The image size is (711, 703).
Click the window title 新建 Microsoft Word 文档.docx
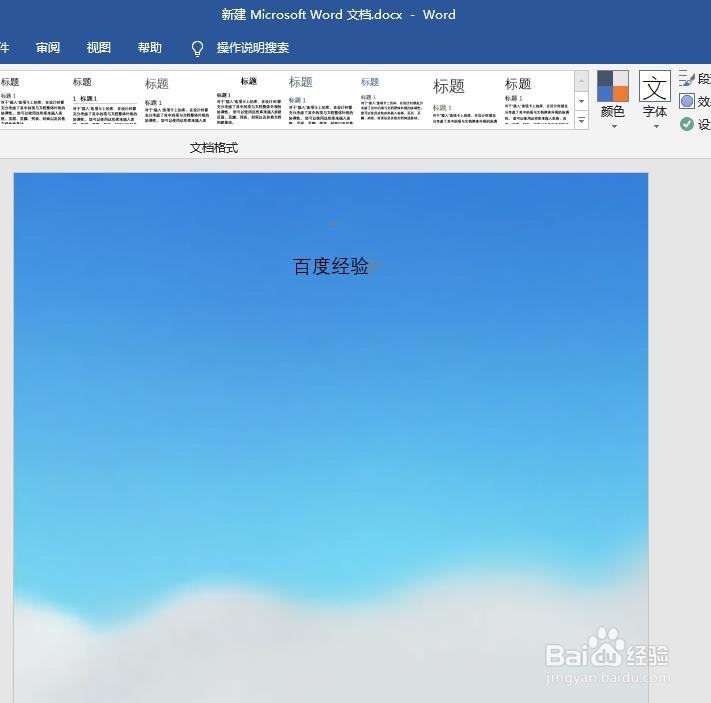point(312,15)
